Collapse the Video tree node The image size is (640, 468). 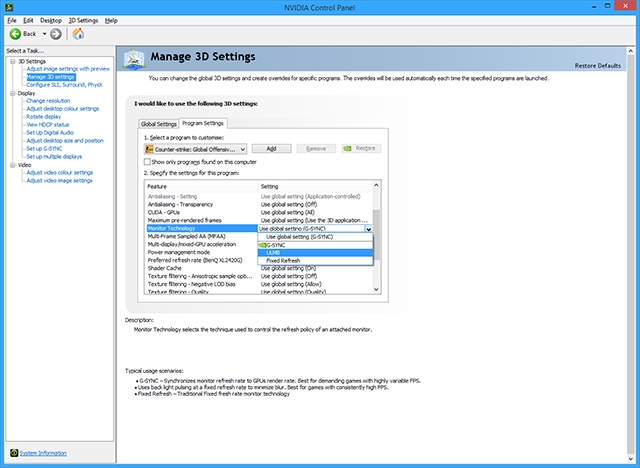pyautogui.click(x=10, y=165)
